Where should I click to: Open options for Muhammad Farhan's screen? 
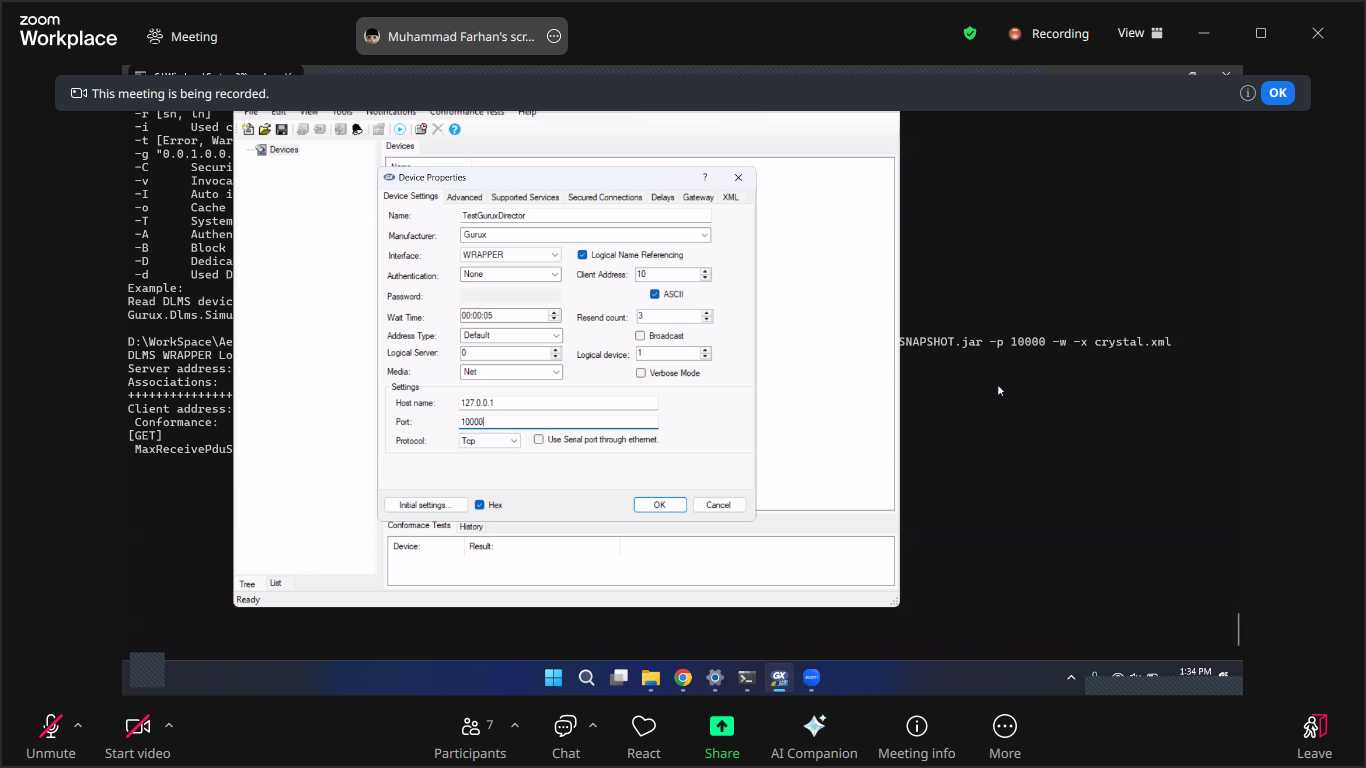(x=554, y=36)
